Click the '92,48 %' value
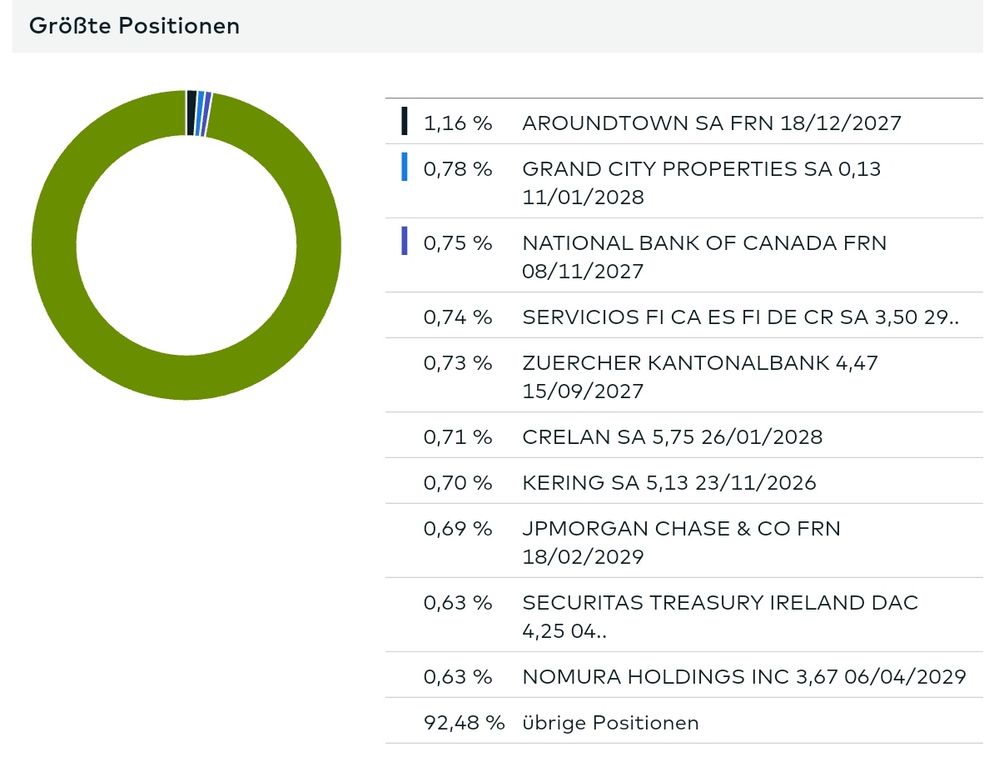Viewport: 999px width, 768px height. click(464, 723)
